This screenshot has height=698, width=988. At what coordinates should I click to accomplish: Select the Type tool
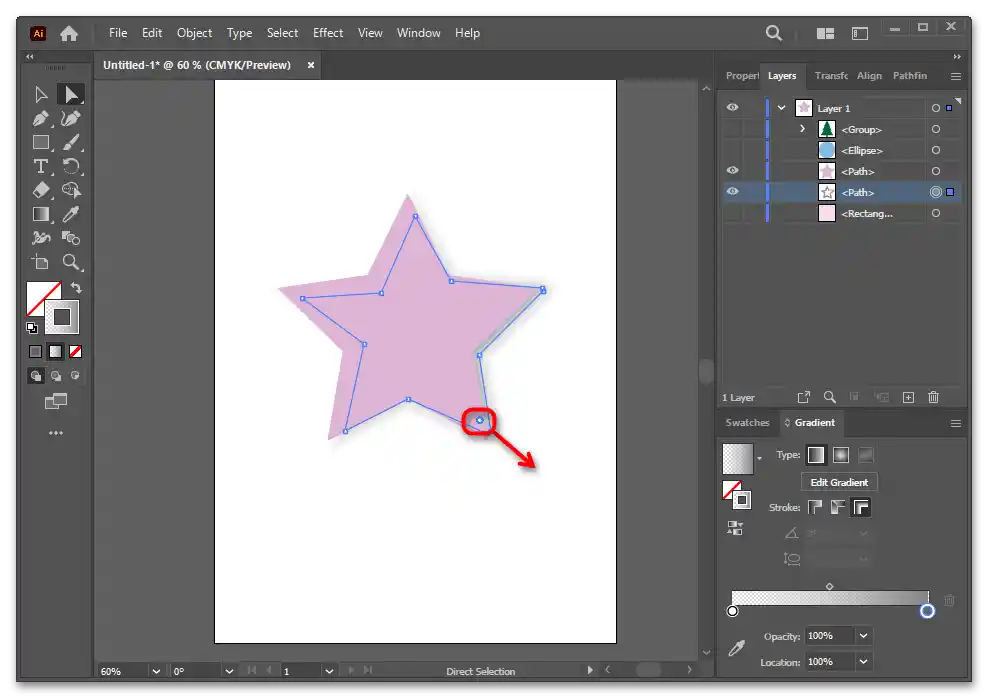click(x=41, y=166)
